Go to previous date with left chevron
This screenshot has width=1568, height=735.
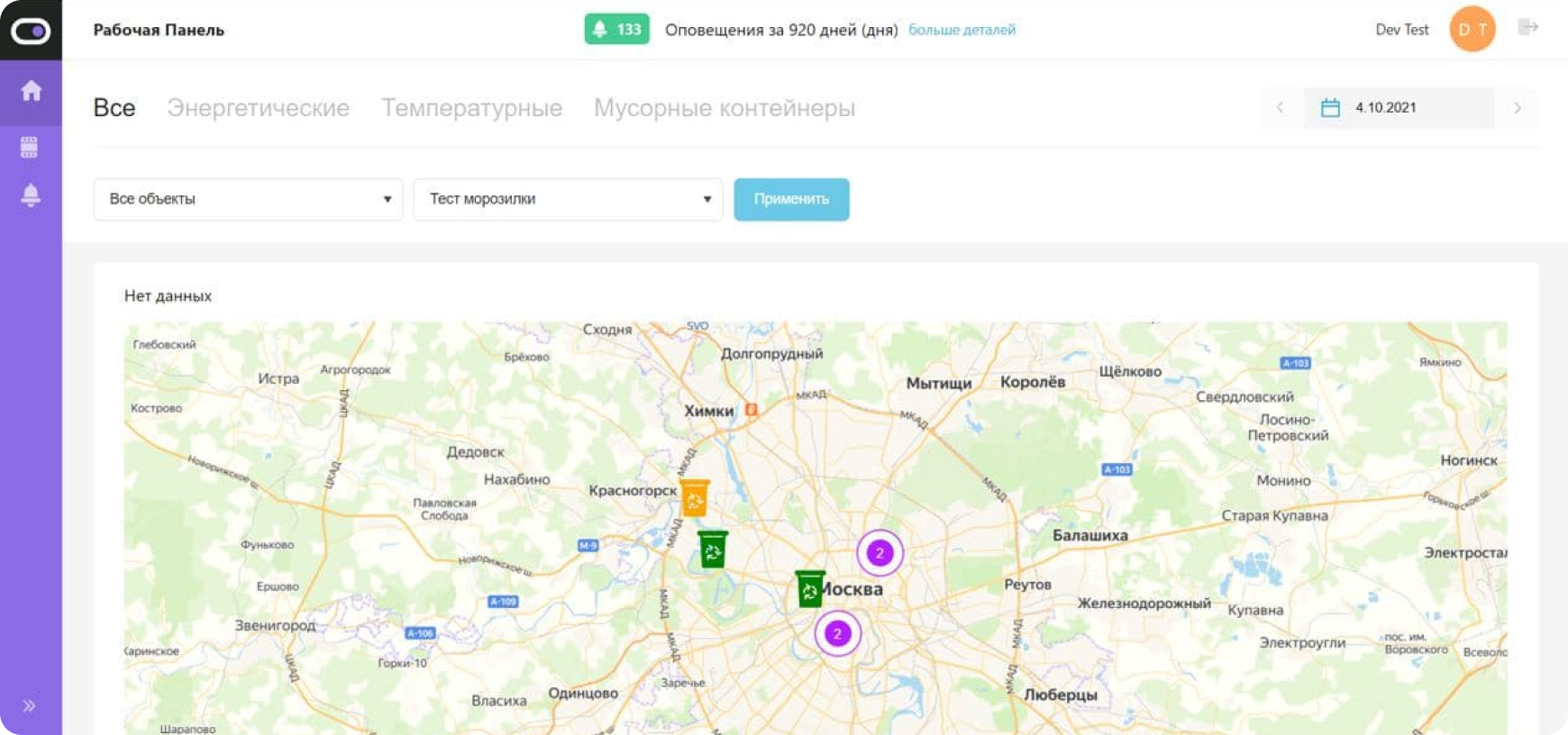[1280, 108]
